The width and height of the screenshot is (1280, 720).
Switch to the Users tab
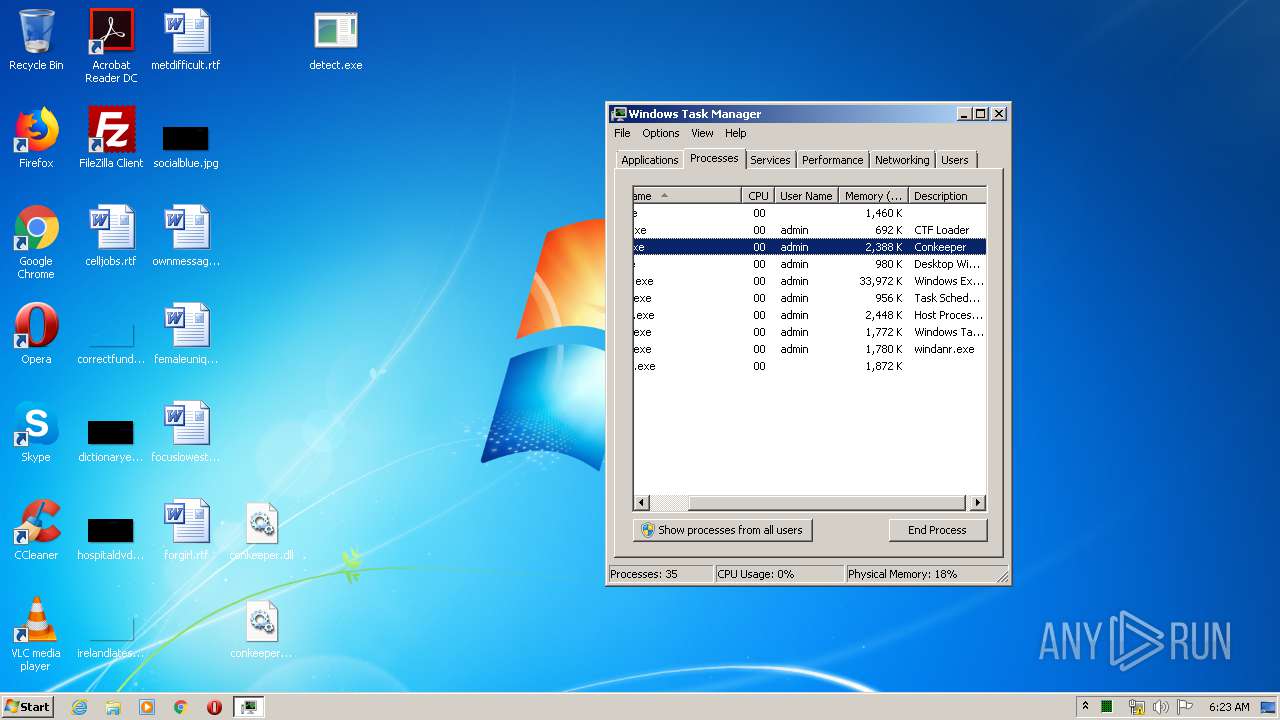click(955, 160)
